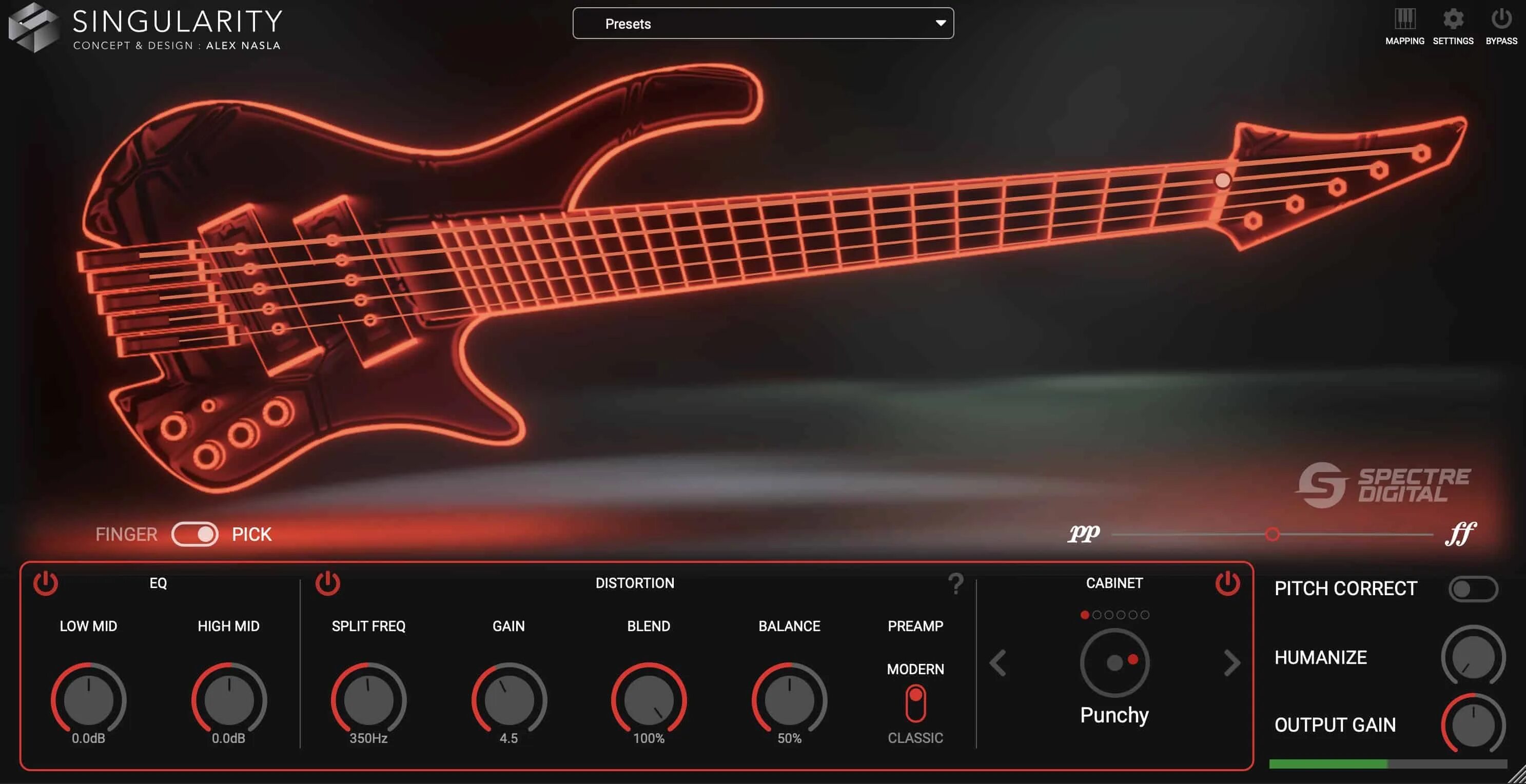Viewport: 1526px width, 784px height.
Task: Flip the Modern/Classic preamp switch
Action: pos(915,703)
